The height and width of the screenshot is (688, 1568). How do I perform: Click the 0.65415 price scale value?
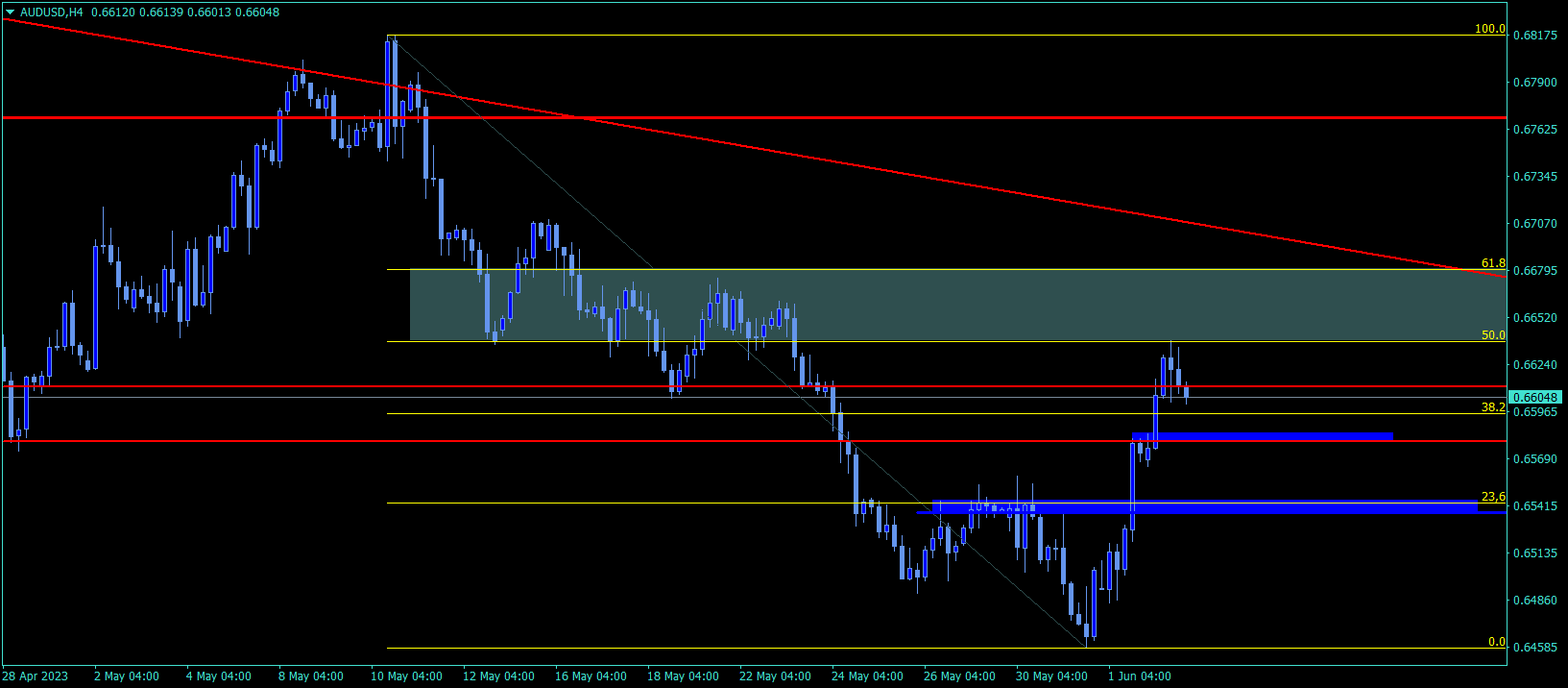(x=1534, y=506)
